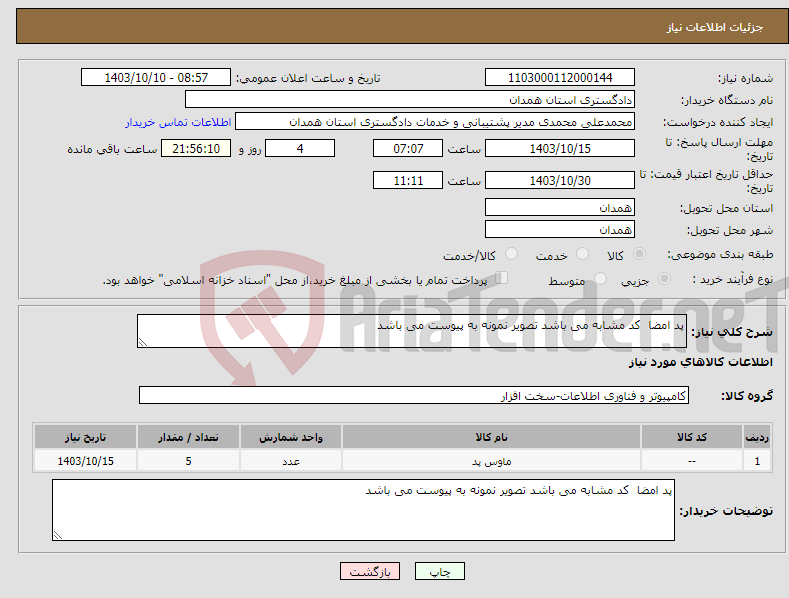
Task: Click the واحد شمارش column header
Action: 291,437
